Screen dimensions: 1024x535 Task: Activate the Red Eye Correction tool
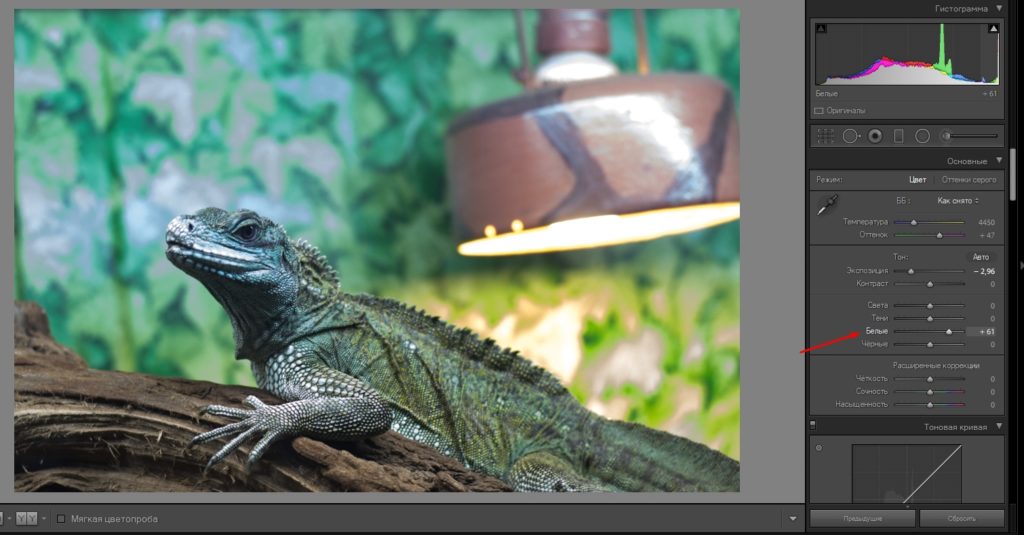875,136
